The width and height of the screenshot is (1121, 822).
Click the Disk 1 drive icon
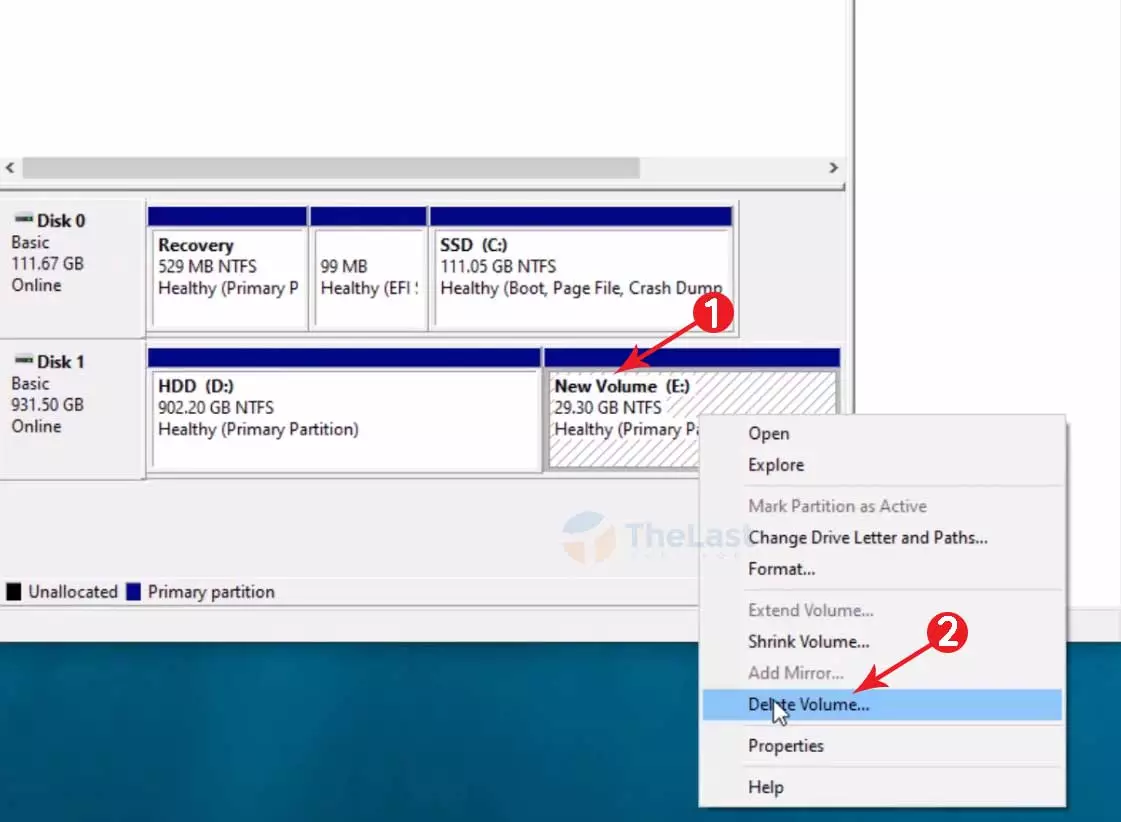[22, 361]
